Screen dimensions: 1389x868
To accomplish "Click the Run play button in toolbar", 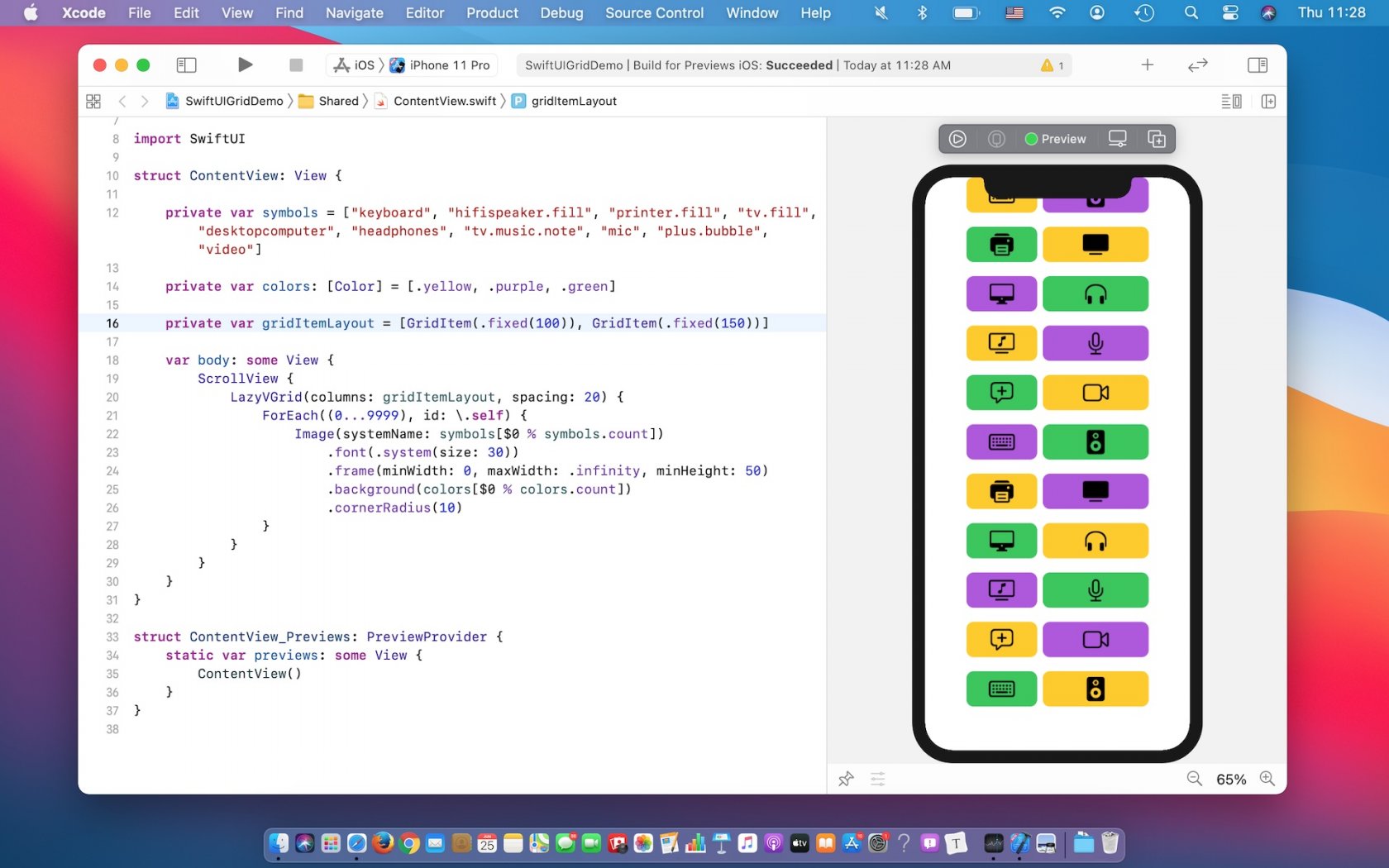I will [x=245, y=65].
